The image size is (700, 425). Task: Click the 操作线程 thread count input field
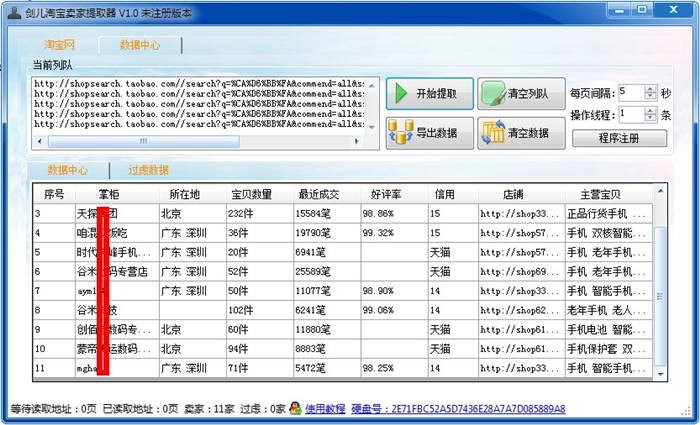click(x=631, y=114)
